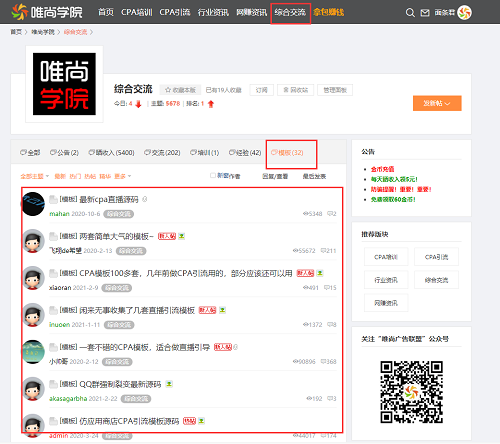Click 网赚资讯 in recommended sections
This screenshot has width=500, height=444.
[x=386, y=303]
